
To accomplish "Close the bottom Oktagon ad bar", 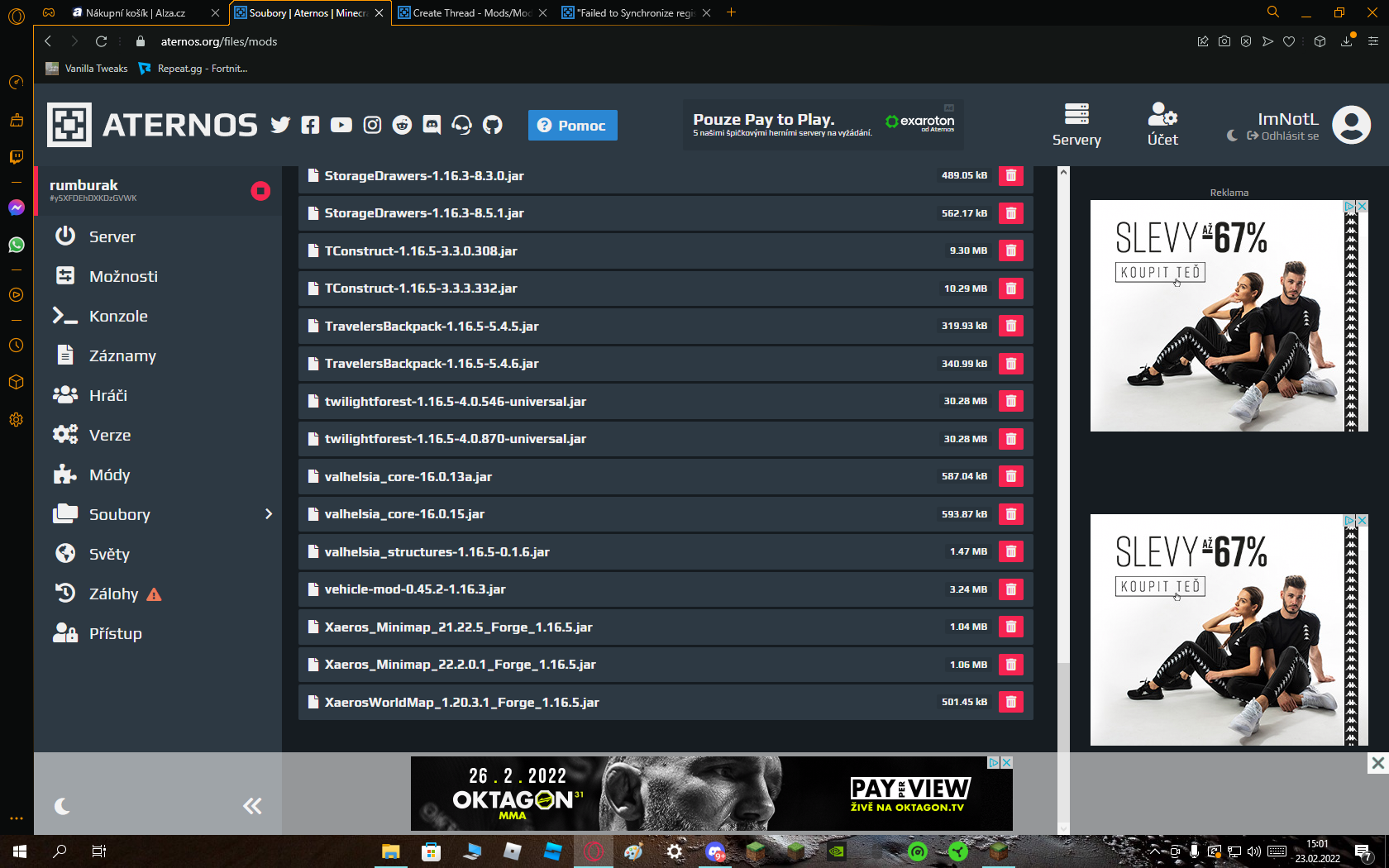I will pos(1377,763).
